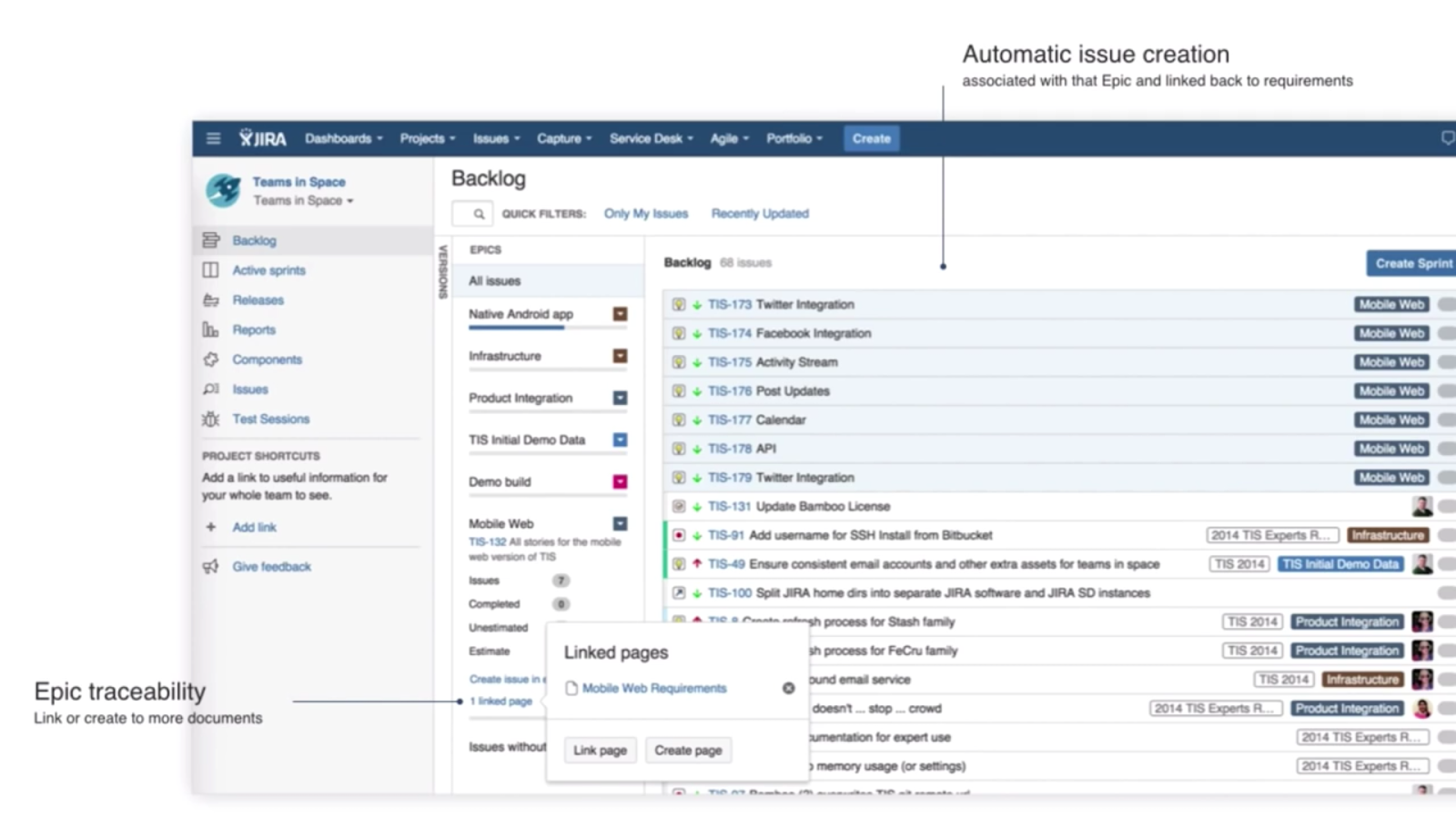
Task: Toggle the Recently Updated quick filter
Action: [760, 214]
